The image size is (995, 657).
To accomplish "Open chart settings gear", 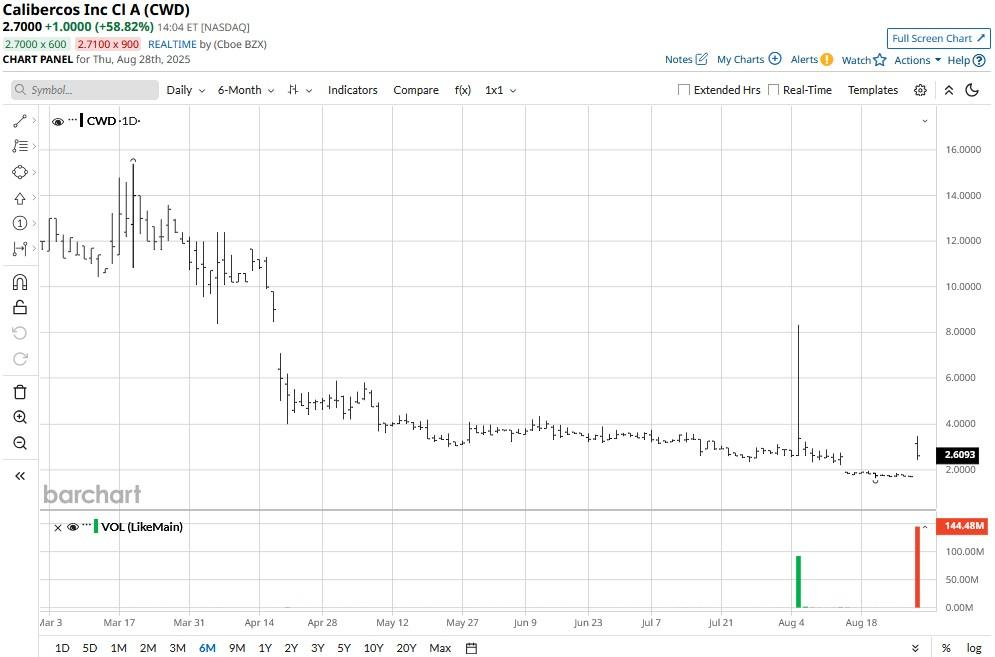I will click(920, 90).
